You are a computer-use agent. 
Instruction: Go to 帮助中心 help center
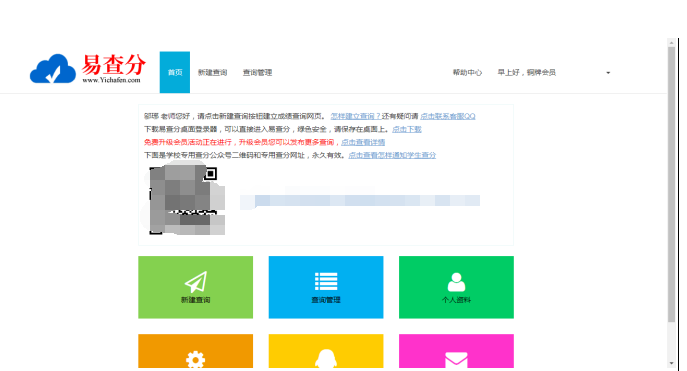[467, 73]
